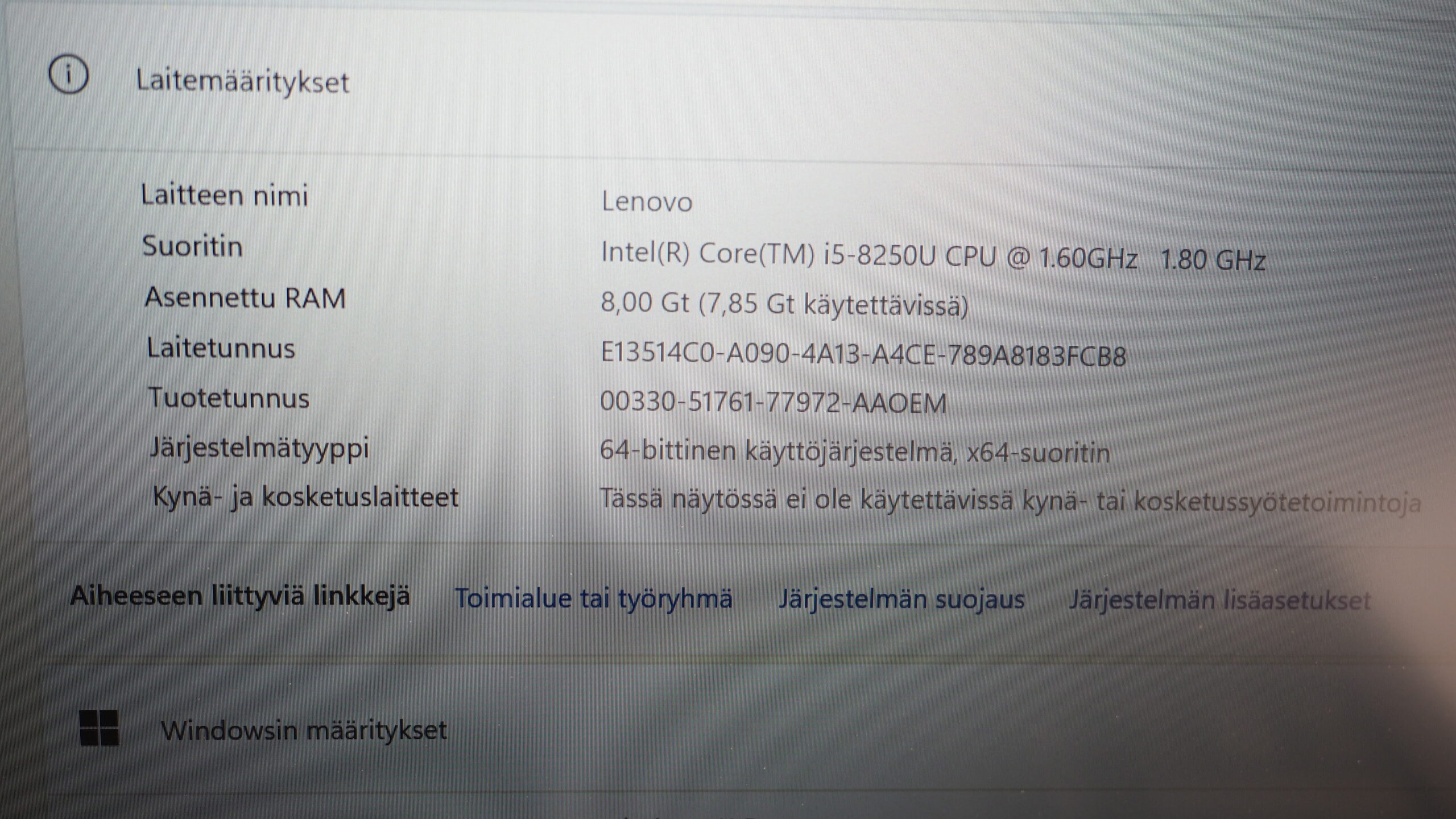Click the 8,00 Gt RAM value

(x=784, y=304)
